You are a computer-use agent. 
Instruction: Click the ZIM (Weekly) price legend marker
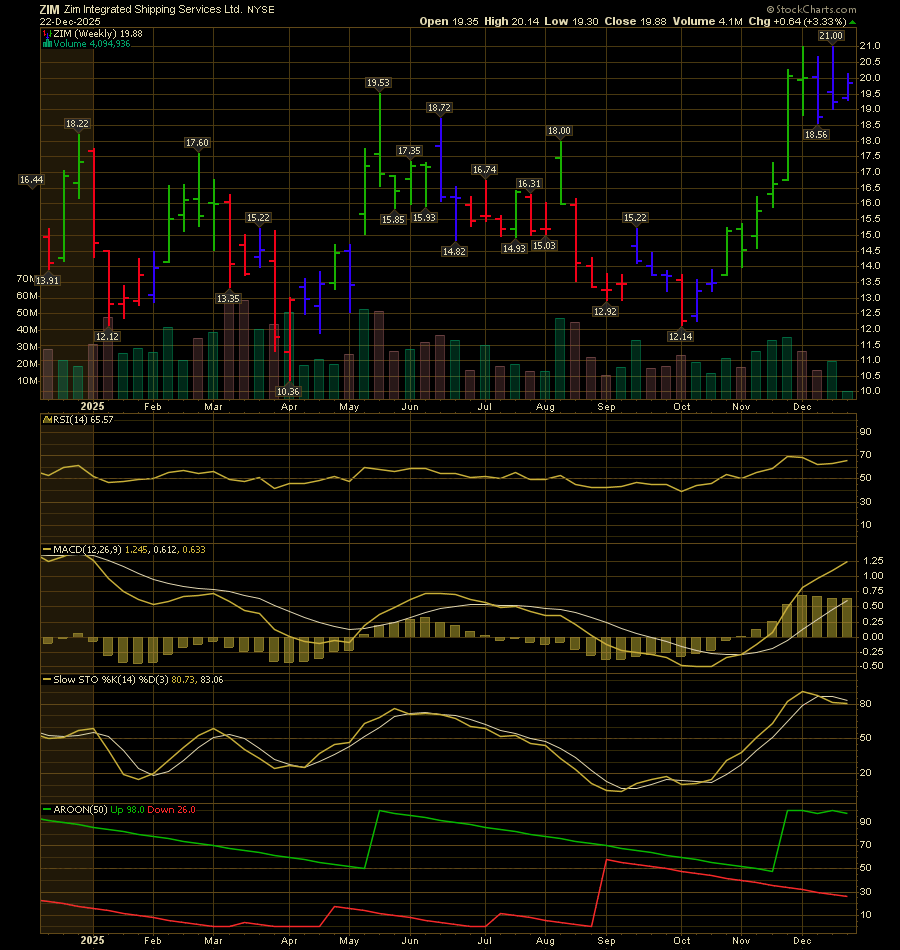pos(44,32)
